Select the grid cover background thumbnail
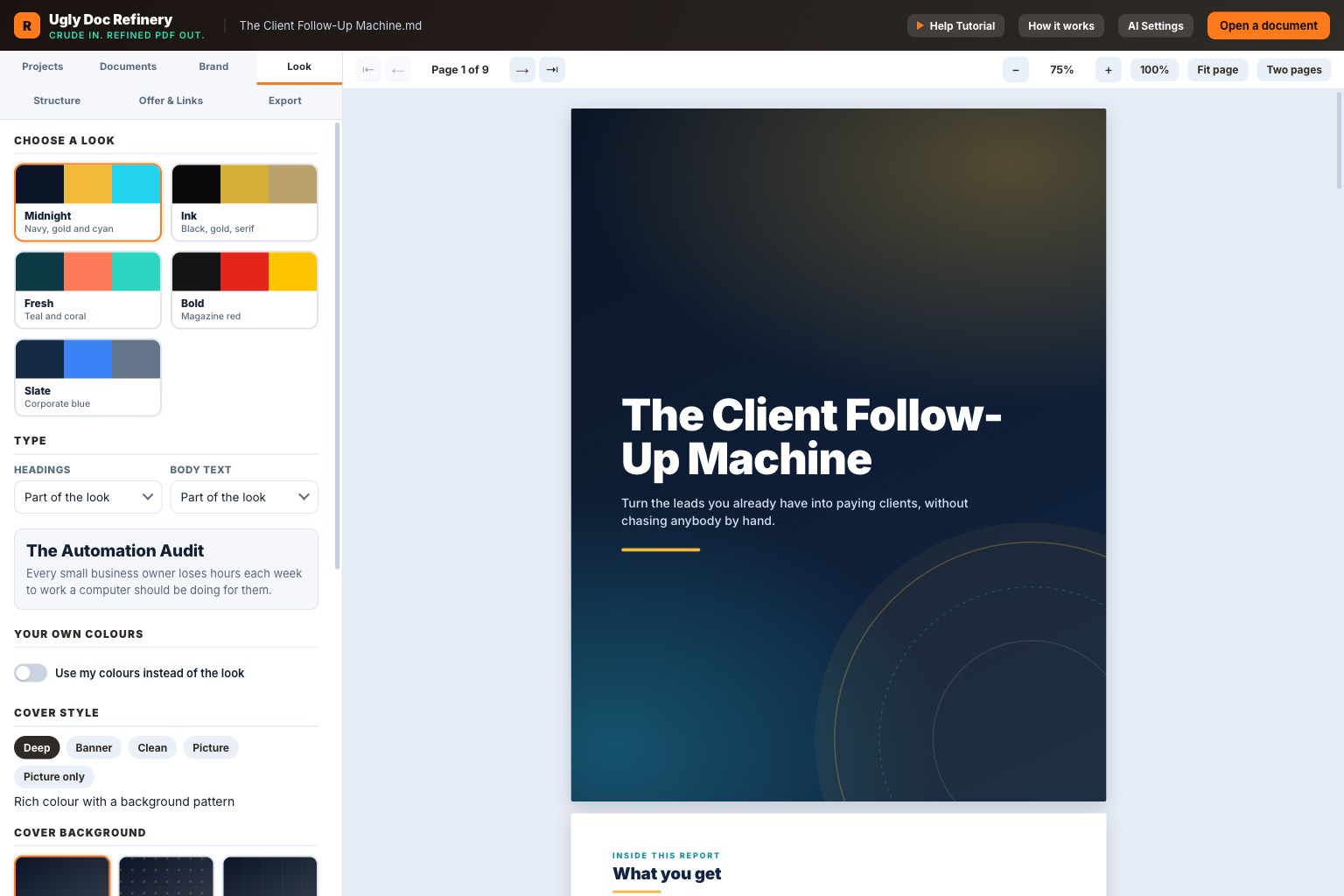The image size is (1344, 896). [x=269, y=876]
